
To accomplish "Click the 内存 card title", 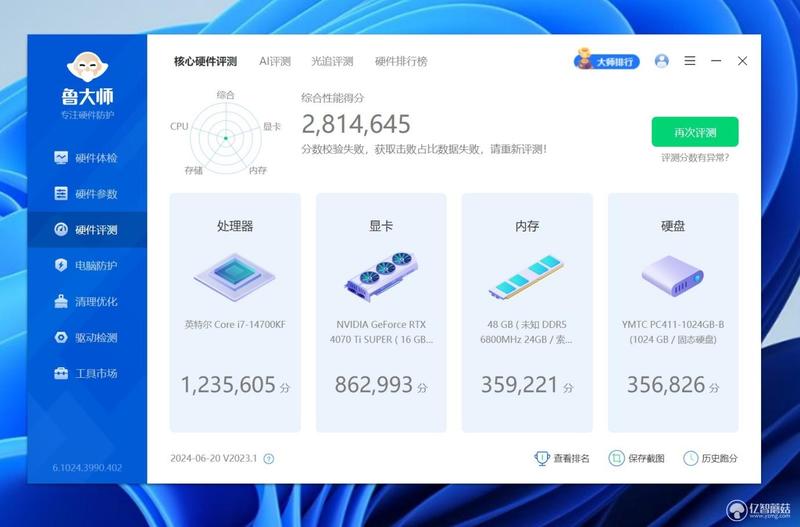I will point(527,226).
